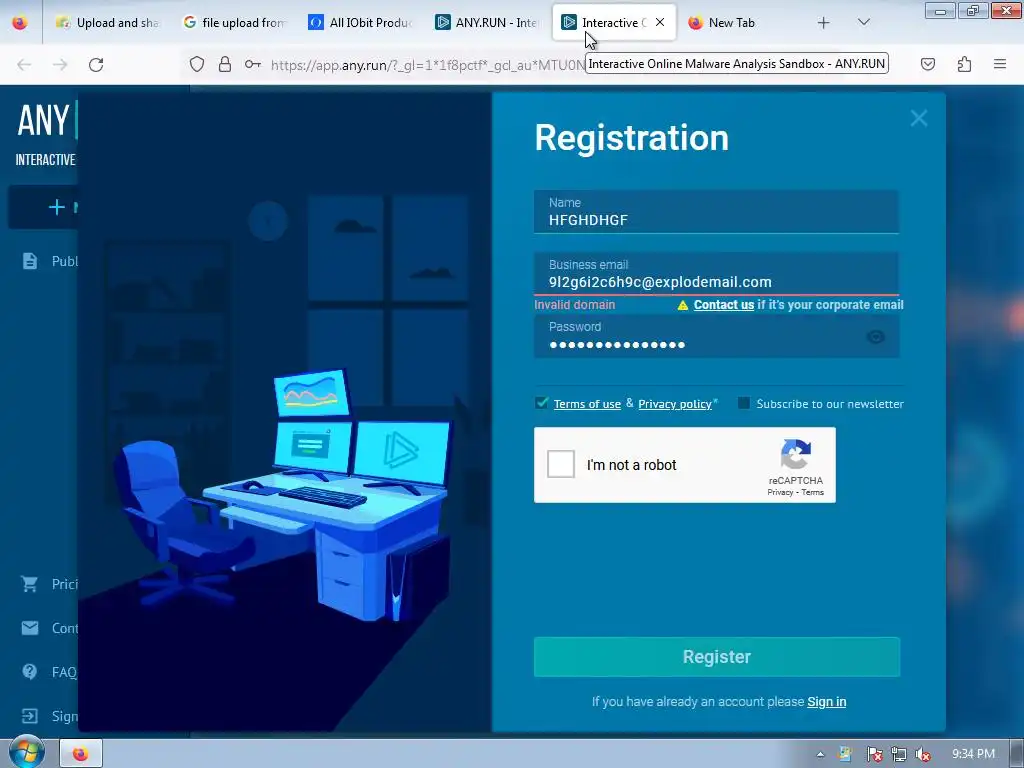Go forward with the forward arrow
The image size is (1024, 768).
coord(60,64)
